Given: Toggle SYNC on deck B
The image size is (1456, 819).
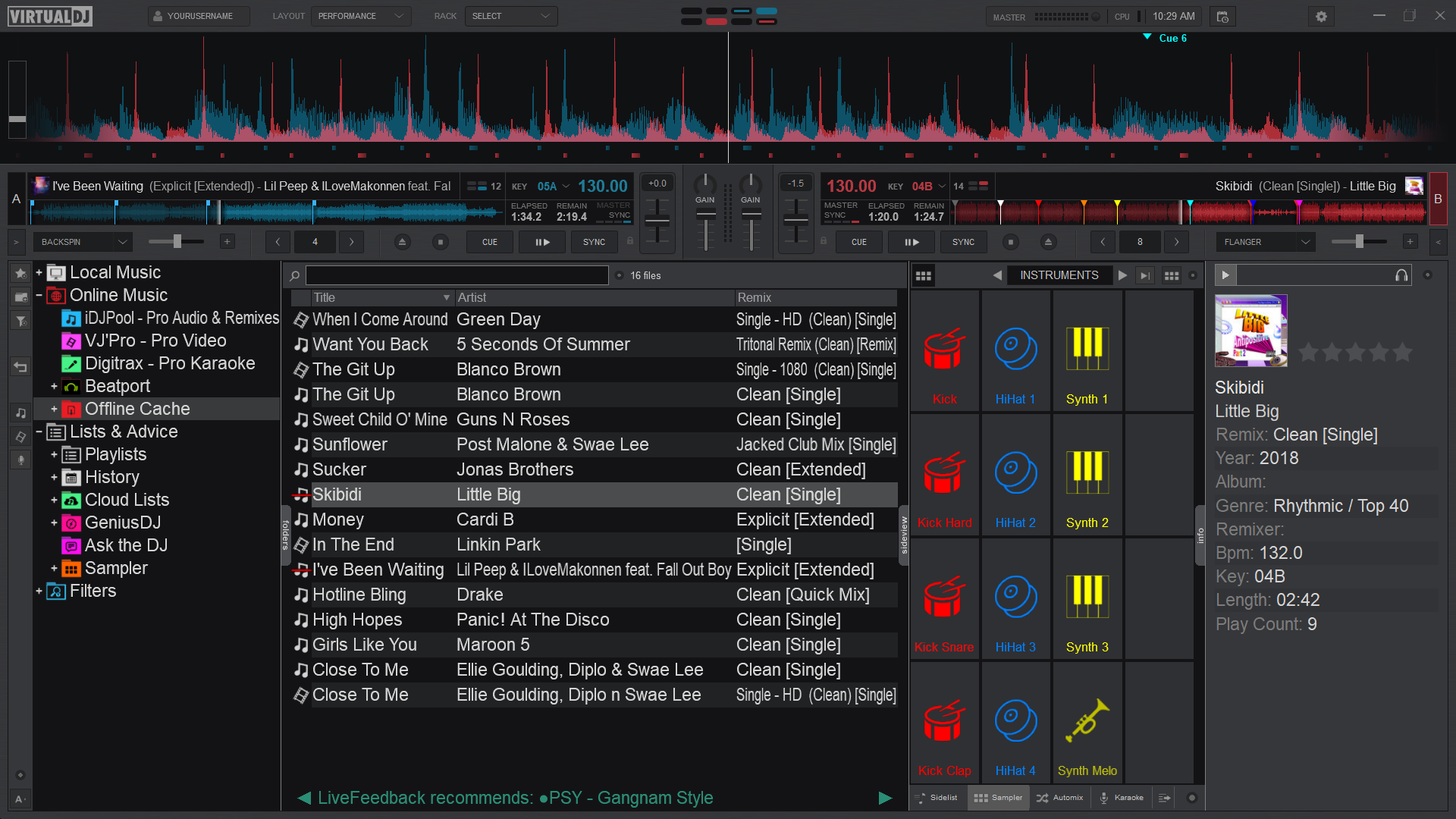Looking at the screenshot, I should click(963, 242).
